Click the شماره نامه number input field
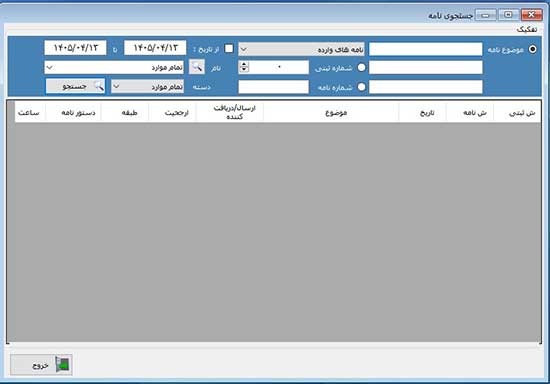This screenshot has width=550, height=384. pyautogui.click(x=274, y=87)
